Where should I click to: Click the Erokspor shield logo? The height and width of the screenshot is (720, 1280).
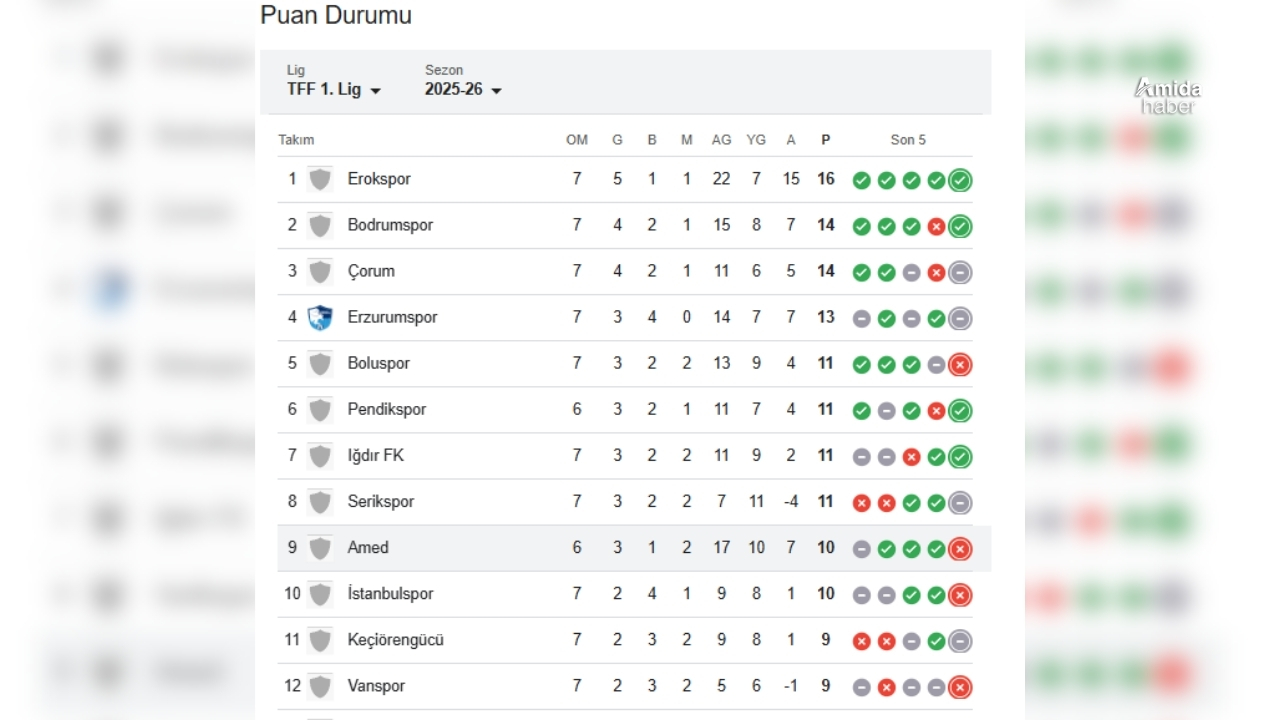click(319, 179)
